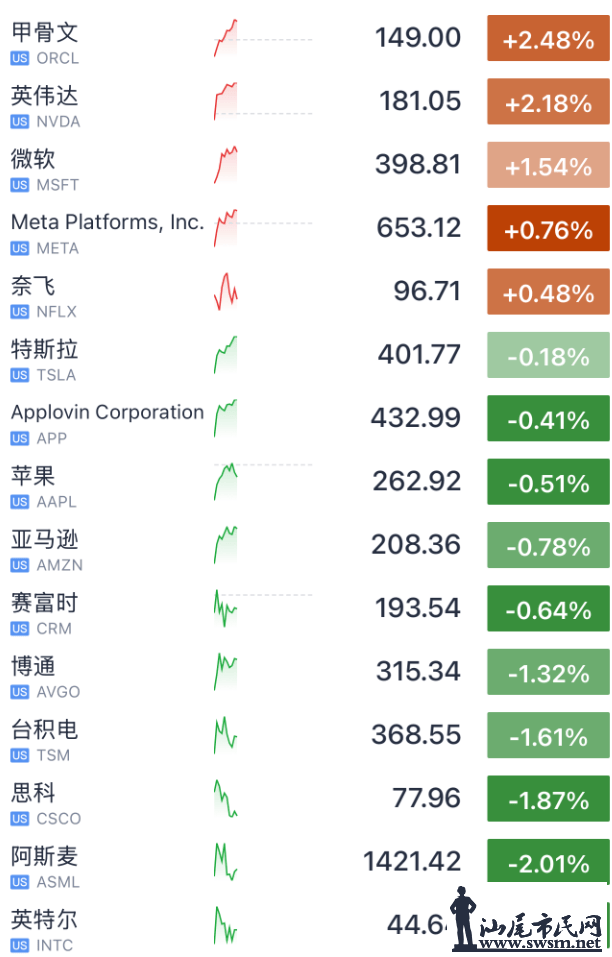
Task: Click the US market badge beside NVDA
Action: (x=20, y=121)
